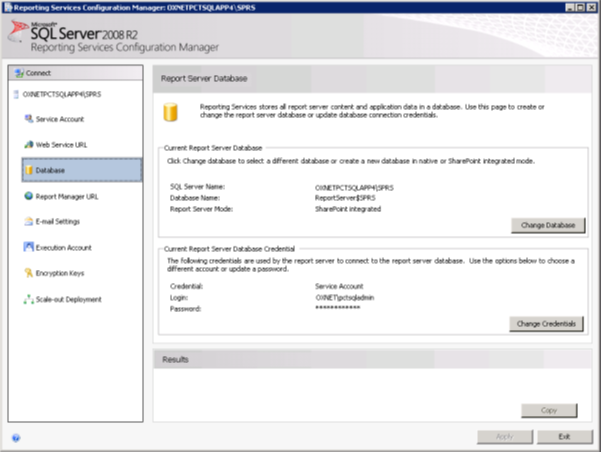Open the Web Service URL page

[x=61, y=145]
